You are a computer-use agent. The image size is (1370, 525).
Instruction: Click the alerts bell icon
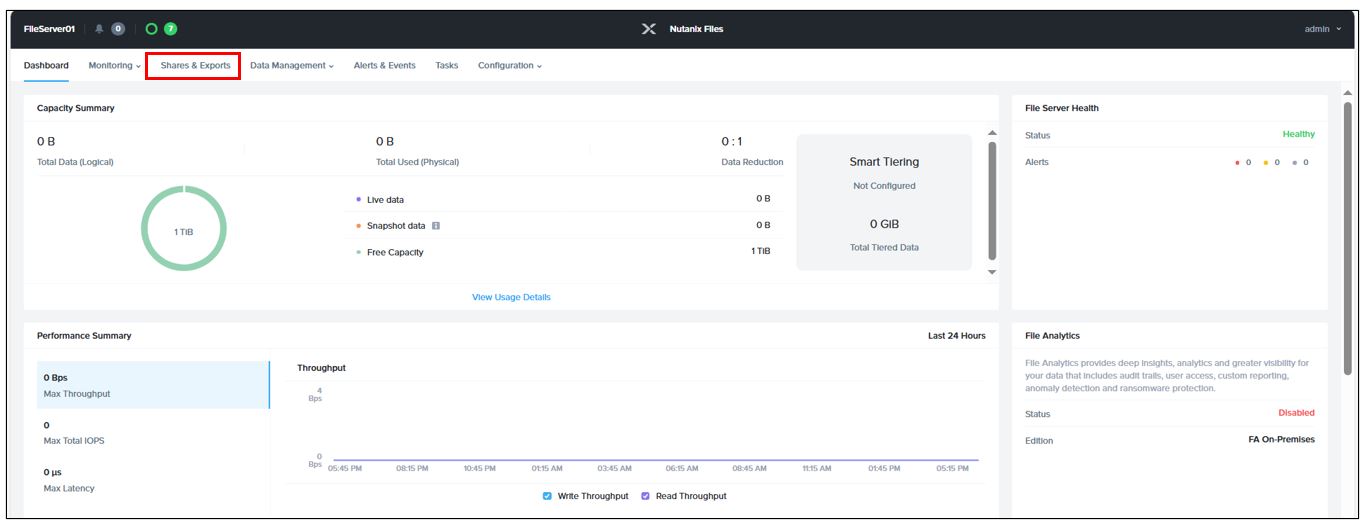point(100,29)
